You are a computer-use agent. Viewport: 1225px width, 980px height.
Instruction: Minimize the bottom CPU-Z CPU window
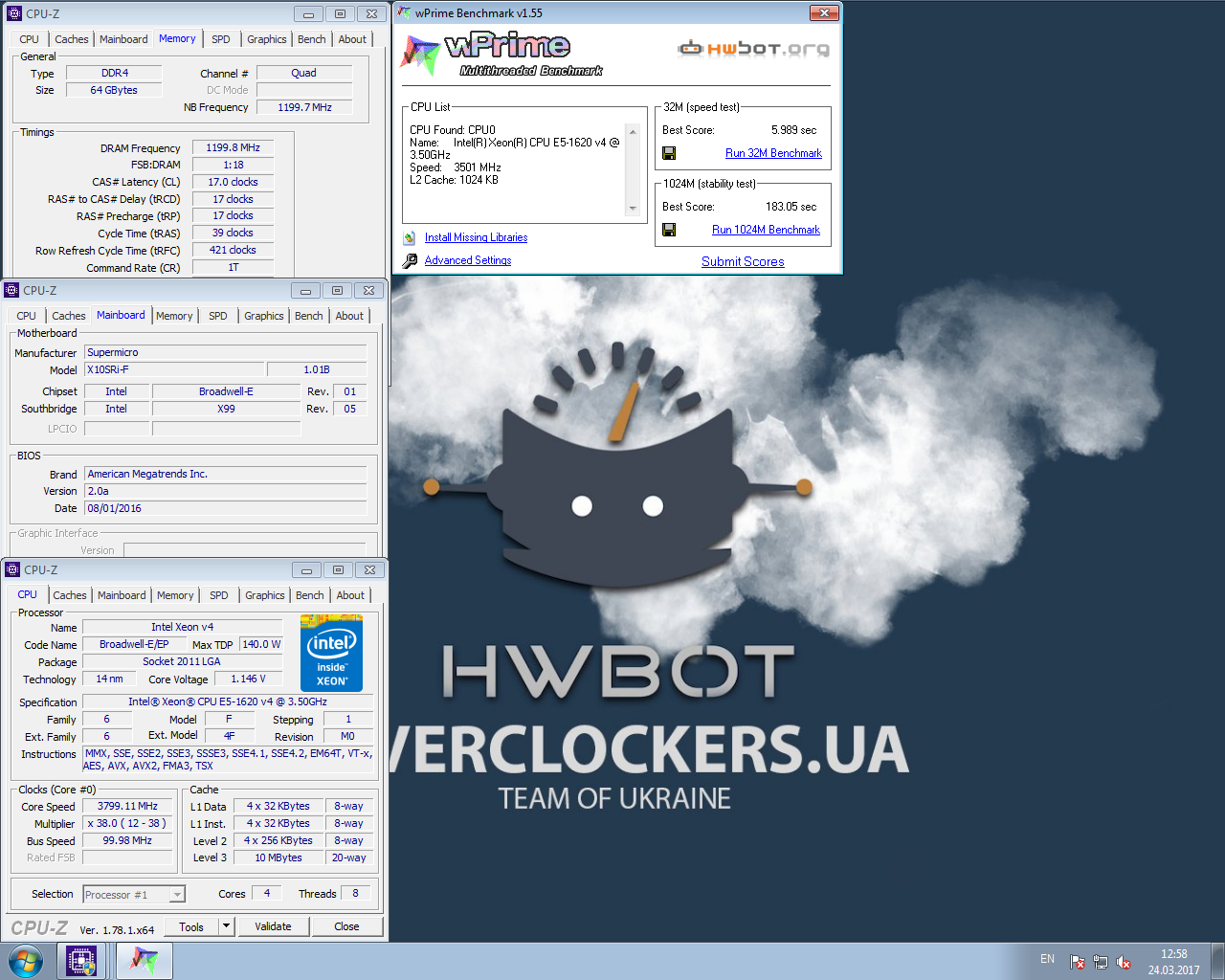pos(306,570)
